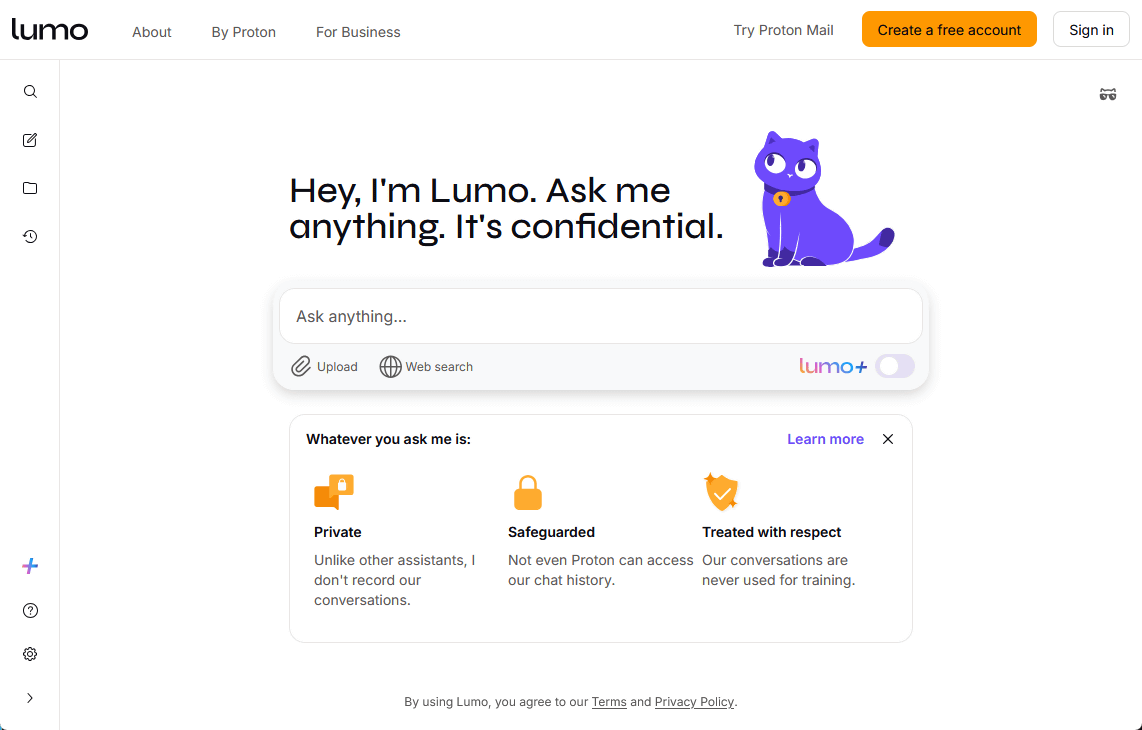Open the folder icon in sidebar
Image resolution: width=1142 pixels, height=730 pixels.
pyautogui.click(x=30, y=188)
